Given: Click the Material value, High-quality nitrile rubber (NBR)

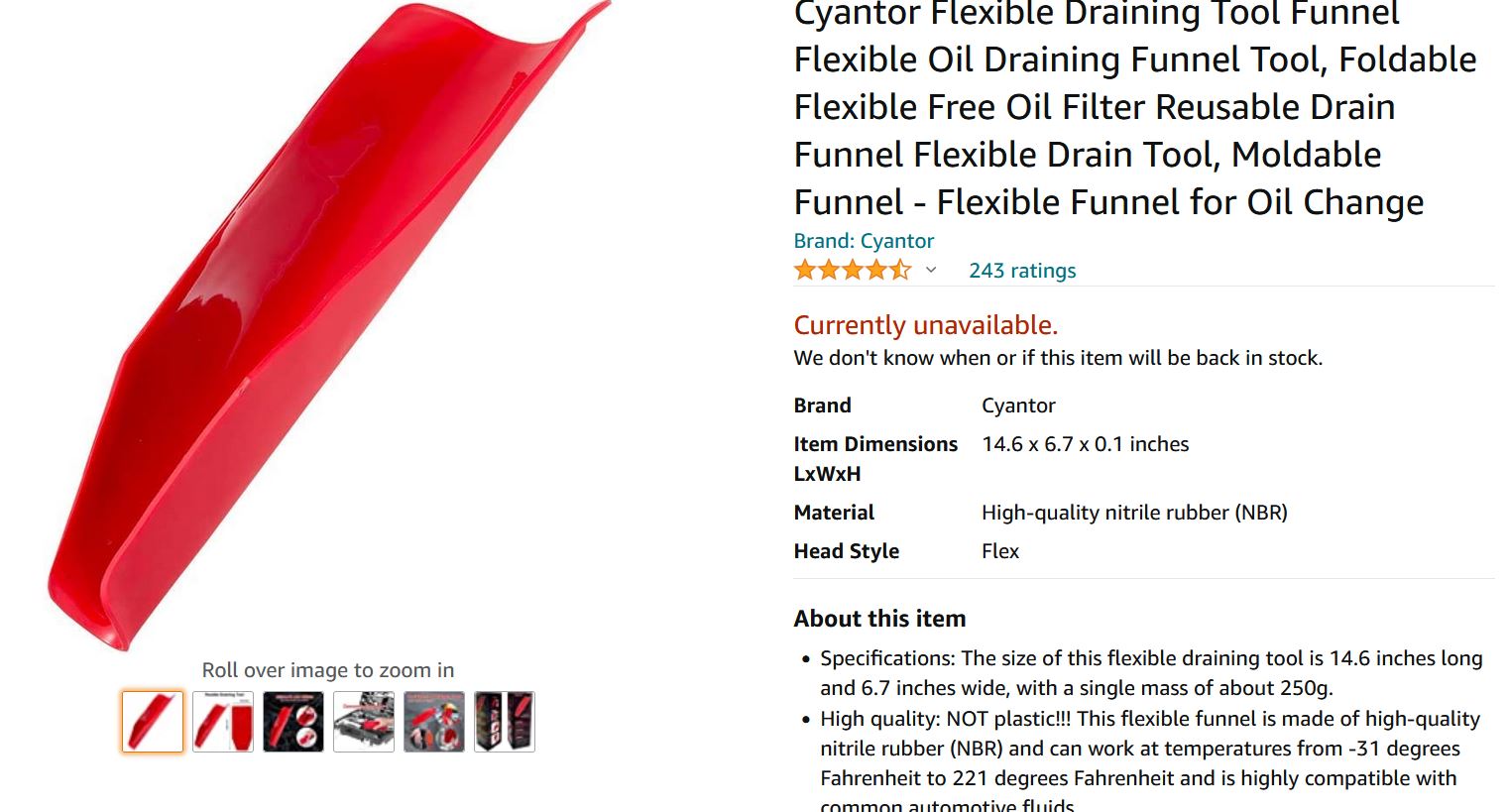Looking at the screenshot, I should pyautogui.click(x=1134, y=513).
